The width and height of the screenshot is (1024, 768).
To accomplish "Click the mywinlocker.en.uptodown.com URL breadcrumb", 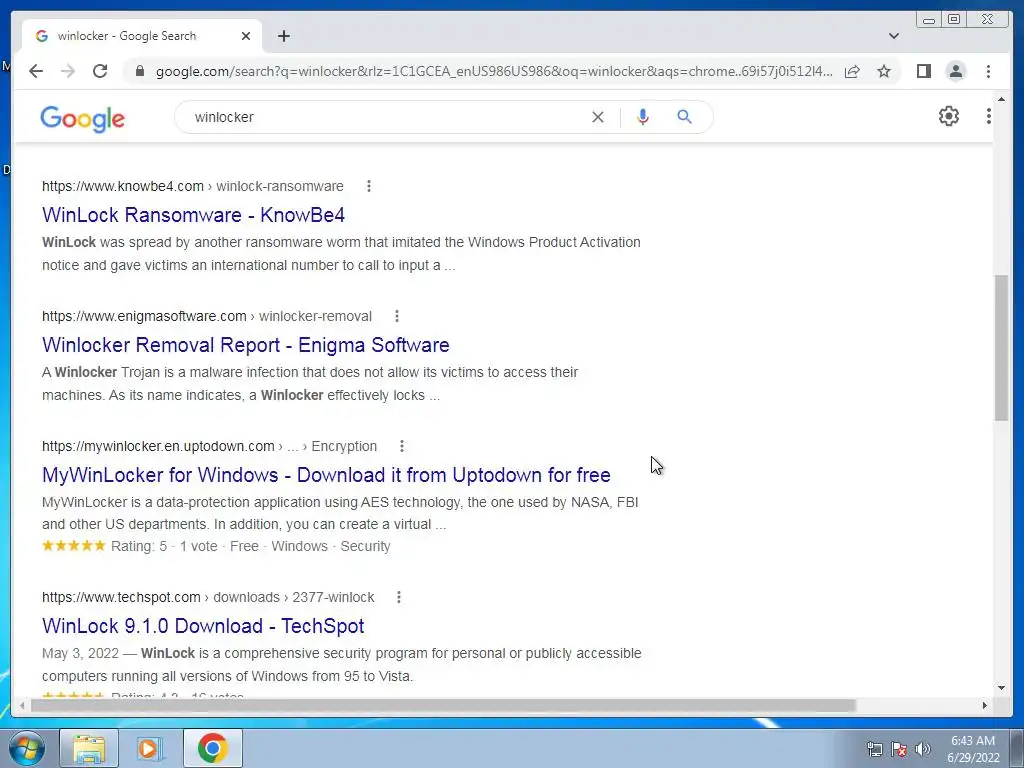I will 210,446.
